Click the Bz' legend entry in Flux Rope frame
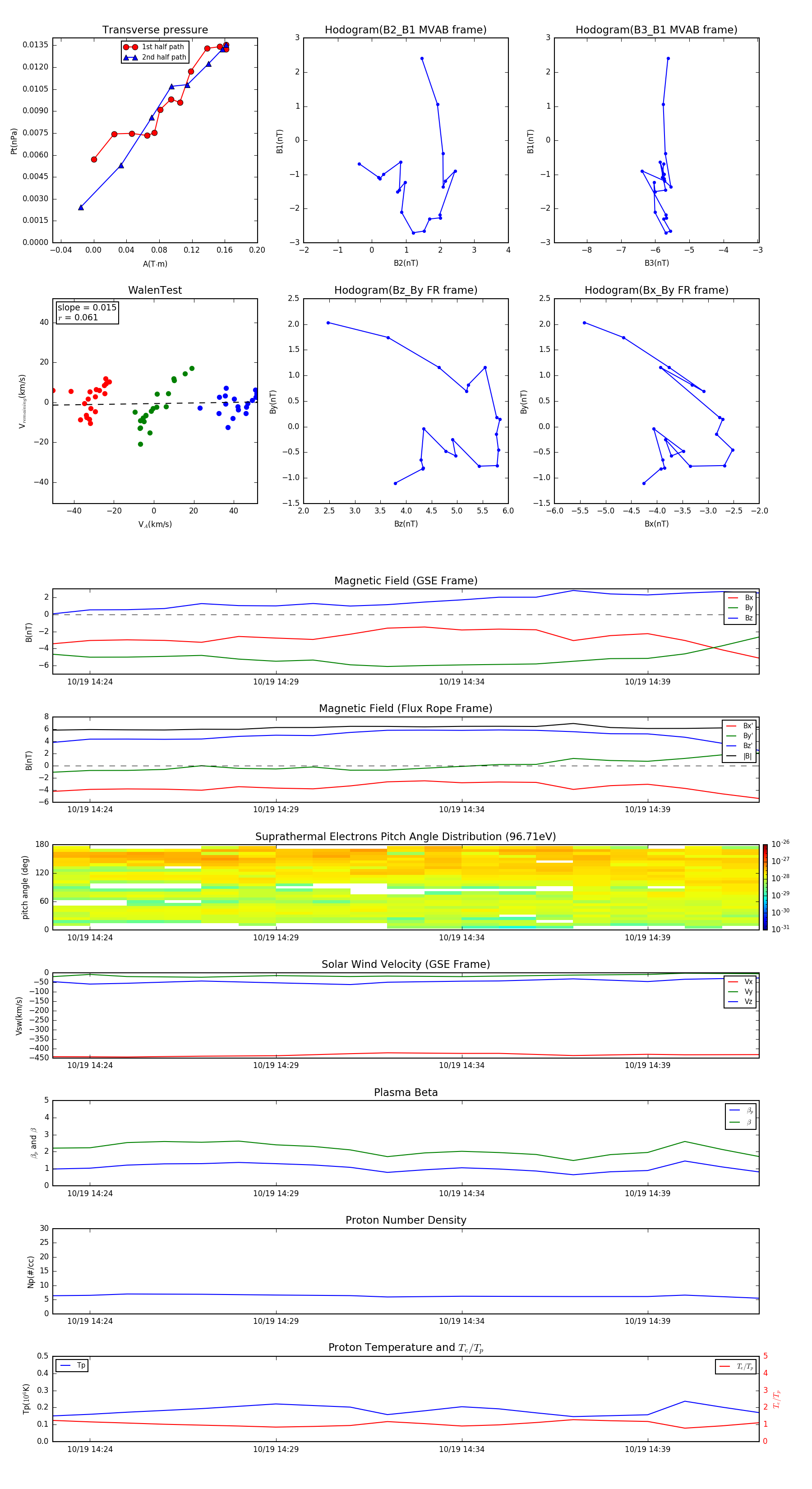This screenshot has height=1489, width=812. click(x=740, y=746)
